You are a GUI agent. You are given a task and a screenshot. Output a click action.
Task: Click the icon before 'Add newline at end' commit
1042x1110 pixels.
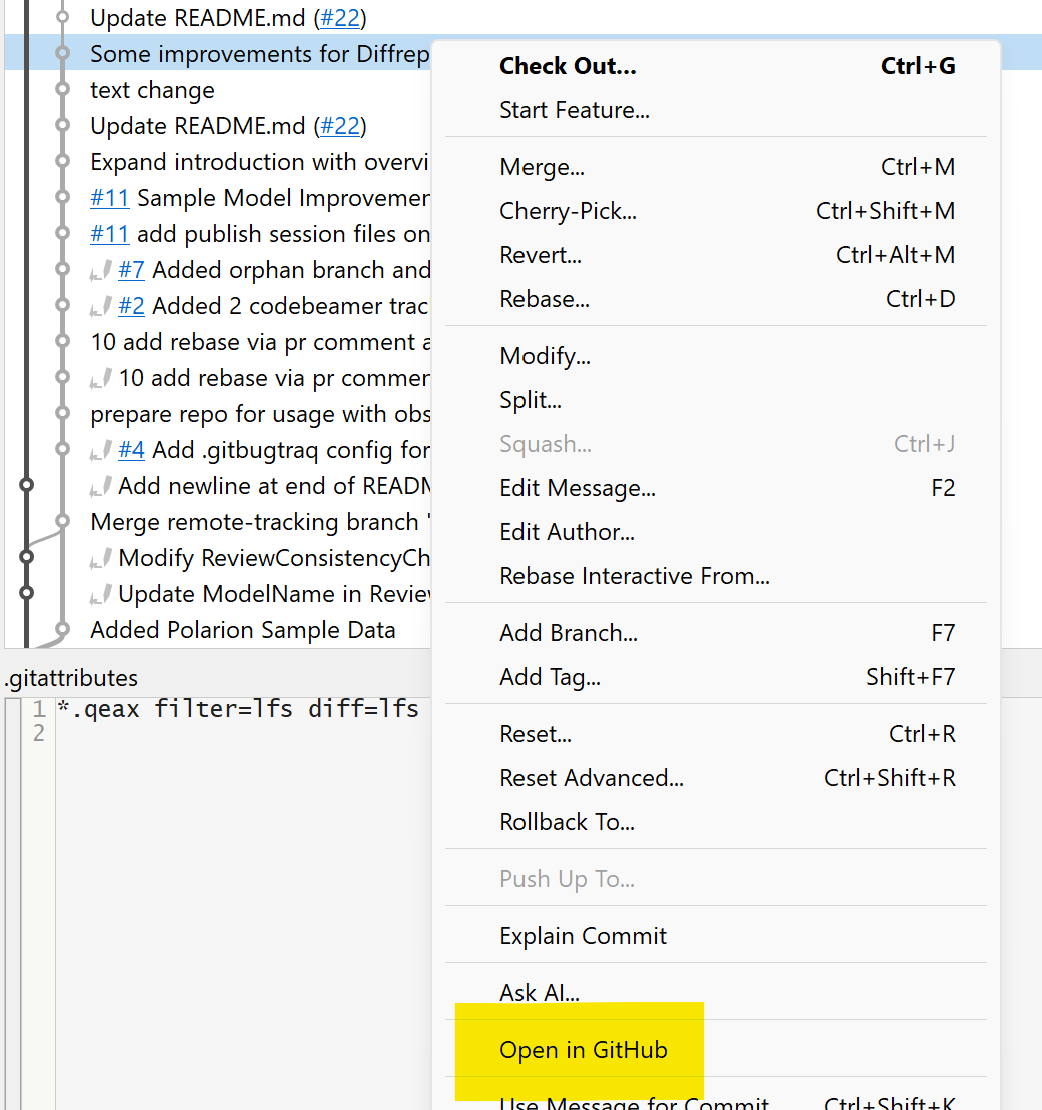coord(100,486)
